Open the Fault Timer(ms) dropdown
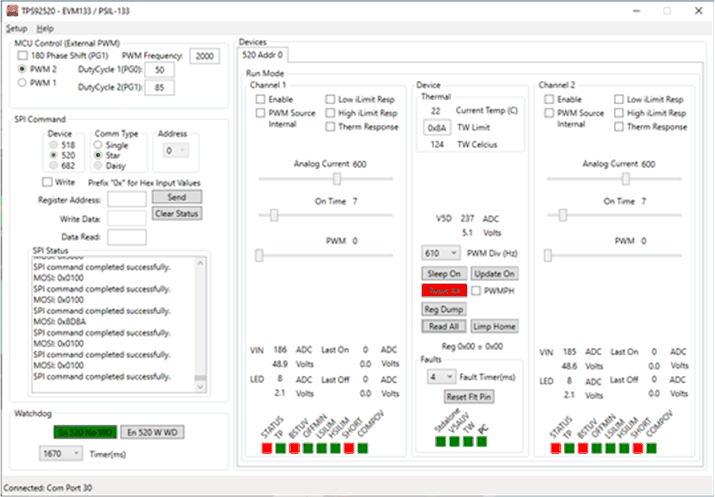Image resolution: width=715 pixels, height=497 pixels. pos(441,377)
